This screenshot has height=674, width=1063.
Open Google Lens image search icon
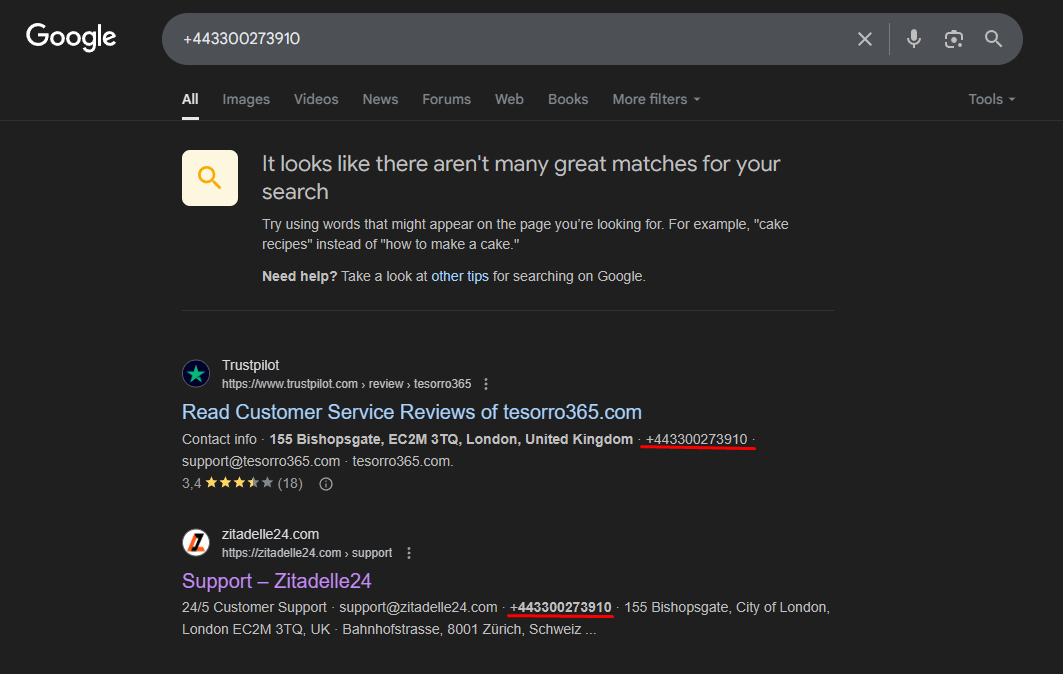pyautogui.click(x=953, y=39)
